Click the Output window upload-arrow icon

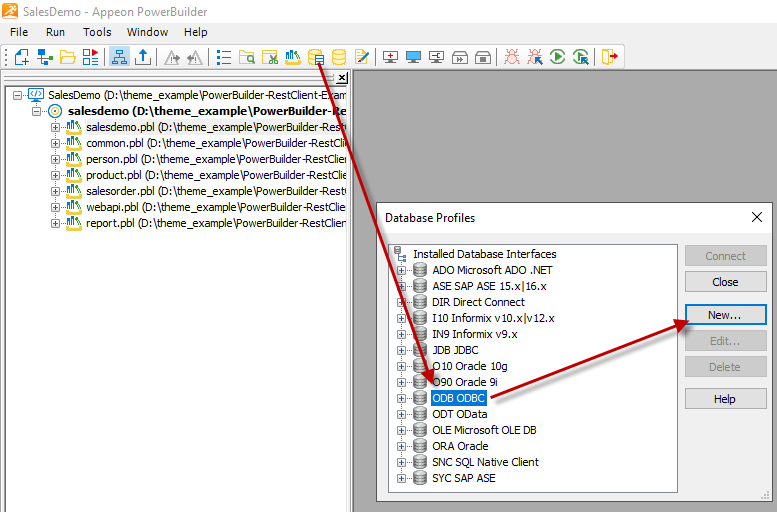tap(143, 57)
